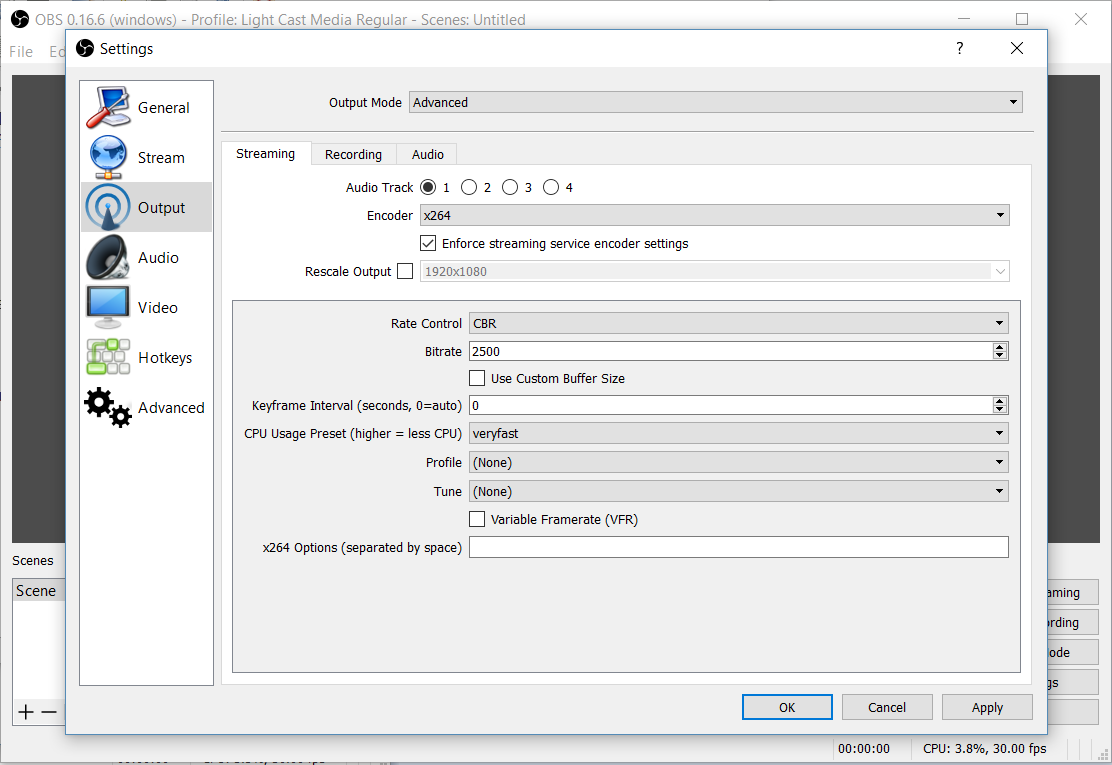
Task: Open Audio settings speaker icon
Action: (x=108, y=257)
